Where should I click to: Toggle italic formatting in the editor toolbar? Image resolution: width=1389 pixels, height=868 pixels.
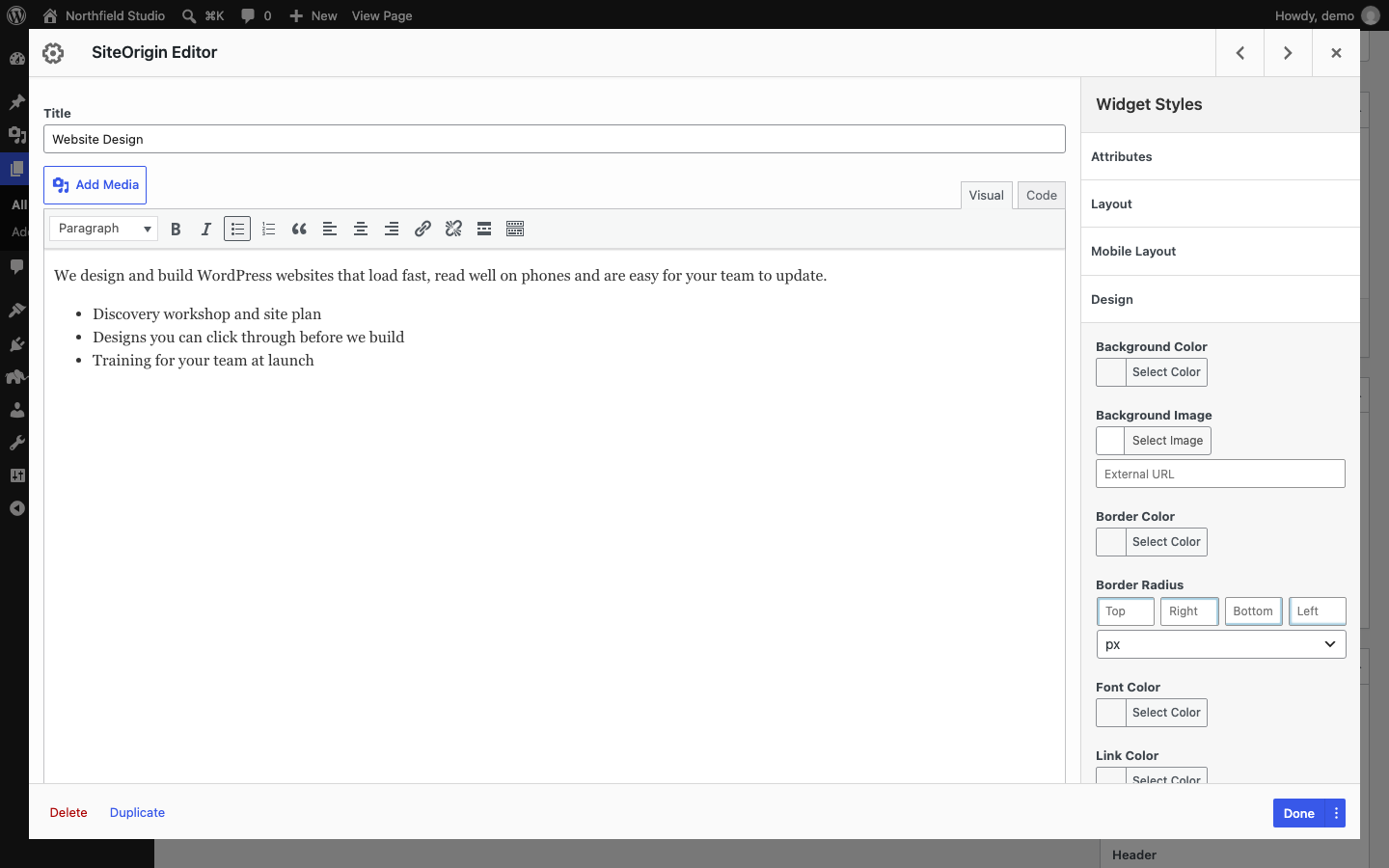206,229
